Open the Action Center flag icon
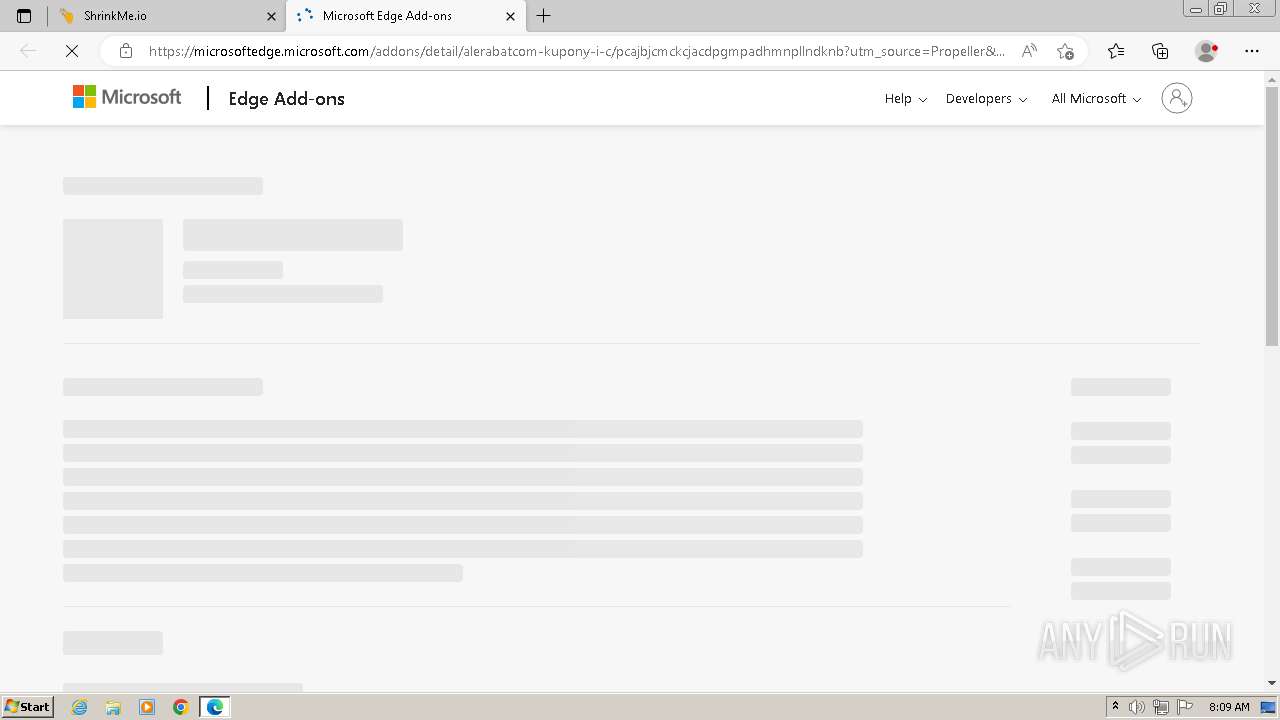 click(x=1185, y=707)
